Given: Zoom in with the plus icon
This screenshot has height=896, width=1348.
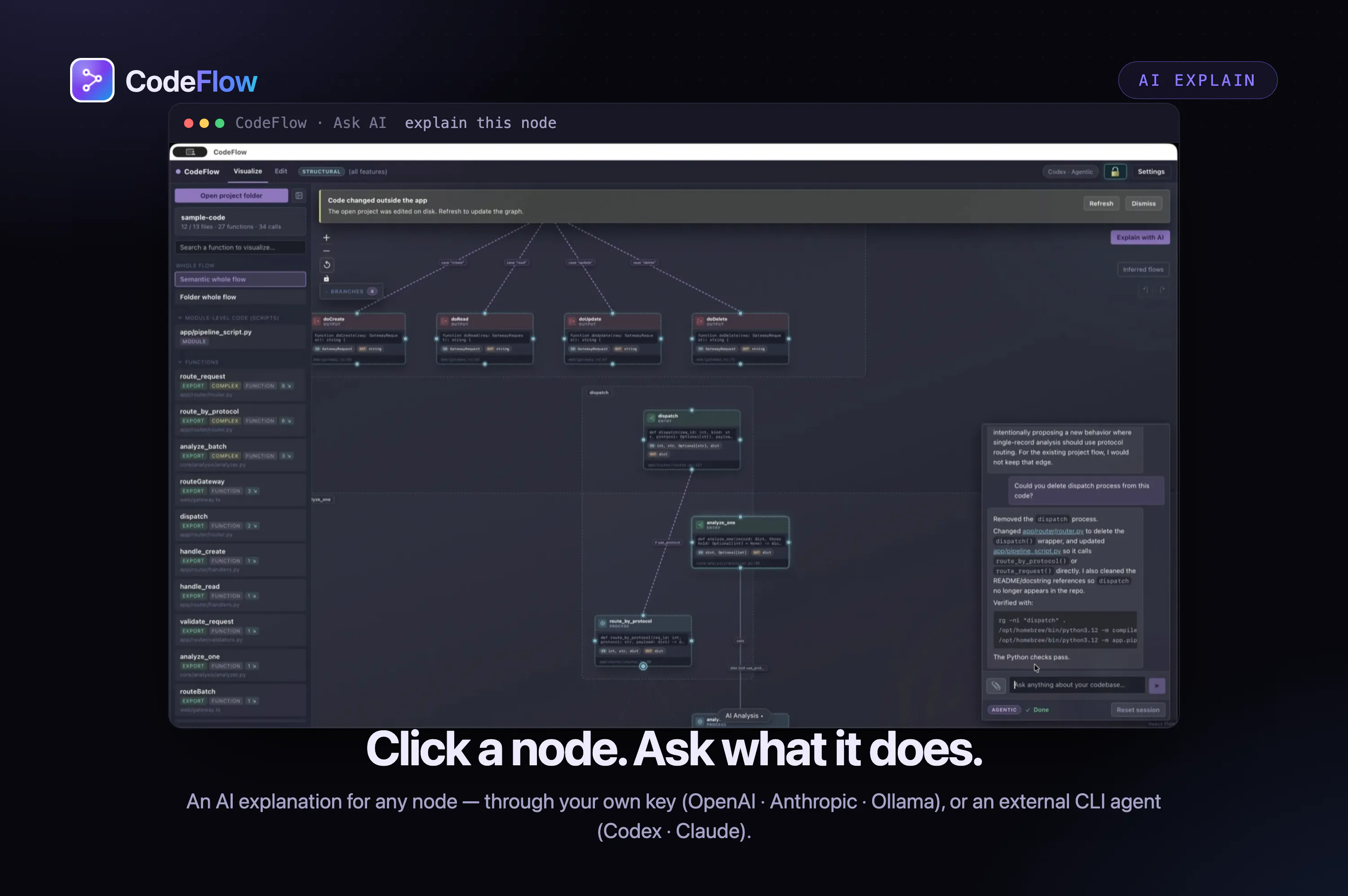Looking at the screenshot, I should click(326, 237).
